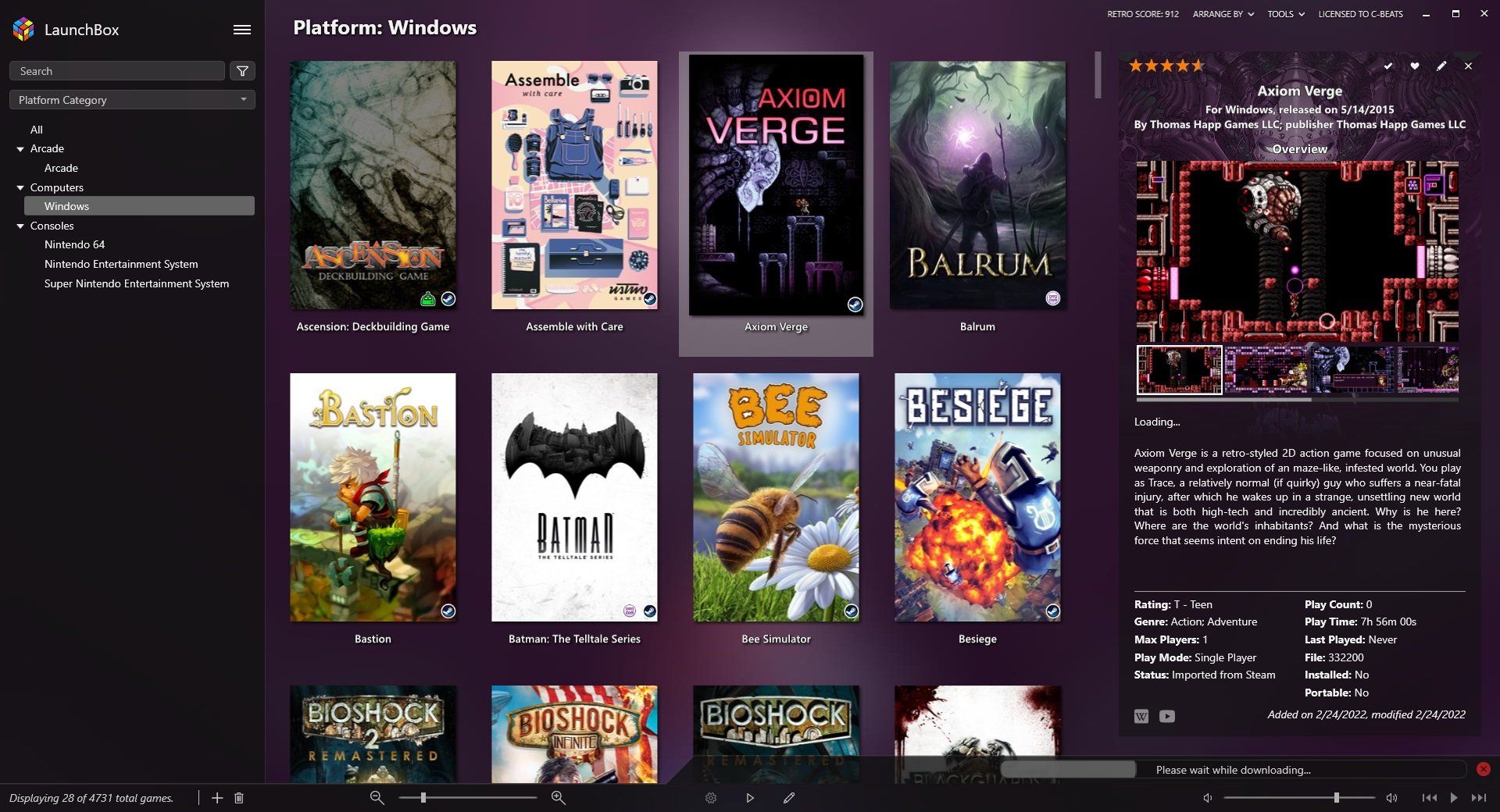The height and width of the screenshot is (812, 1500).
Task: Click the LaunchBox logo icon
Action: (x=23, y=30)
